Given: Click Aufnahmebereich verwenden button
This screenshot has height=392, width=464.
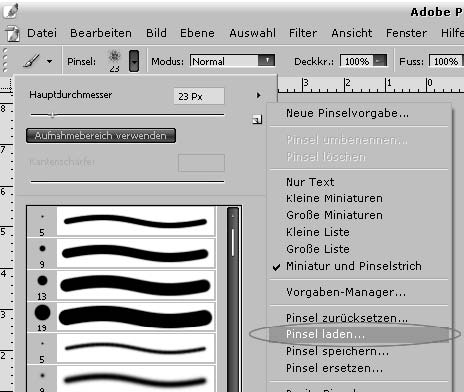Looking at the screenshot, I should tap(101, 136).
